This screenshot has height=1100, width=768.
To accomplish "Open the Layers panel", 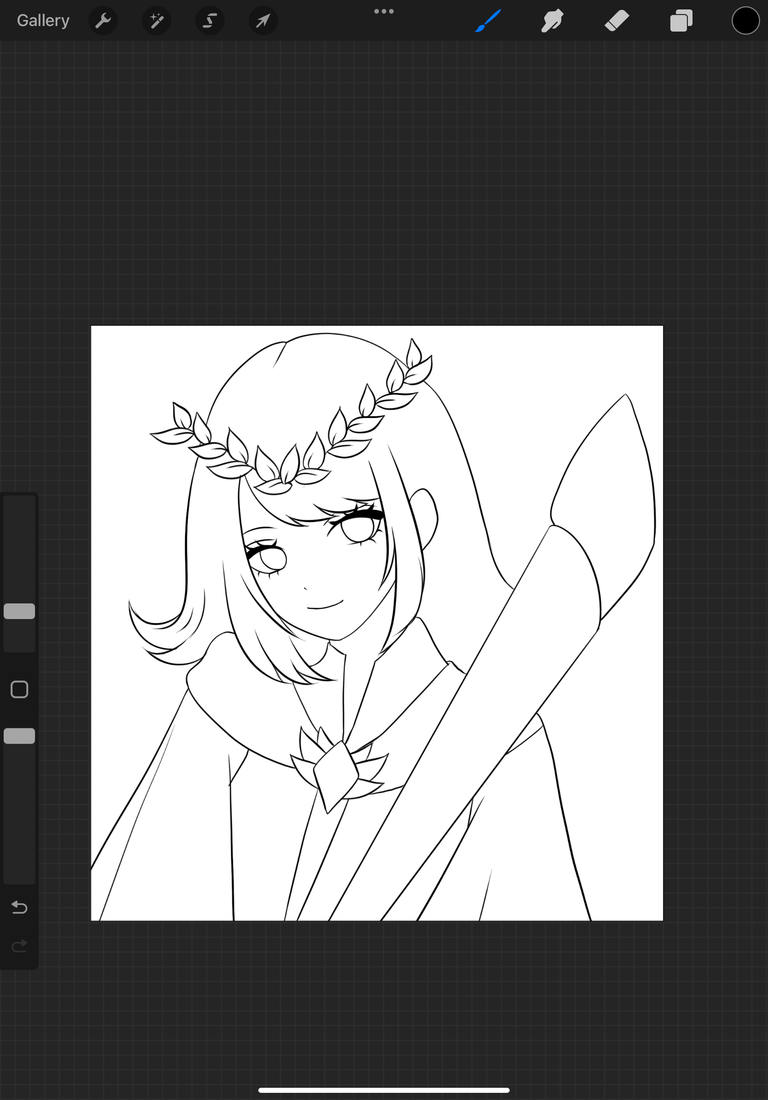I will click(x=681, y=21).
